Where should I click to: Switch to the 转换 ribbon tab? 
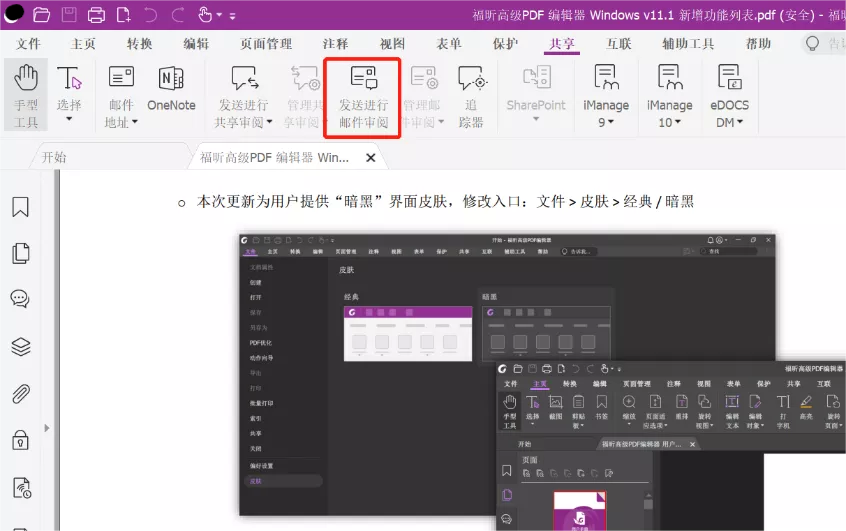click(x=139, y=44)
